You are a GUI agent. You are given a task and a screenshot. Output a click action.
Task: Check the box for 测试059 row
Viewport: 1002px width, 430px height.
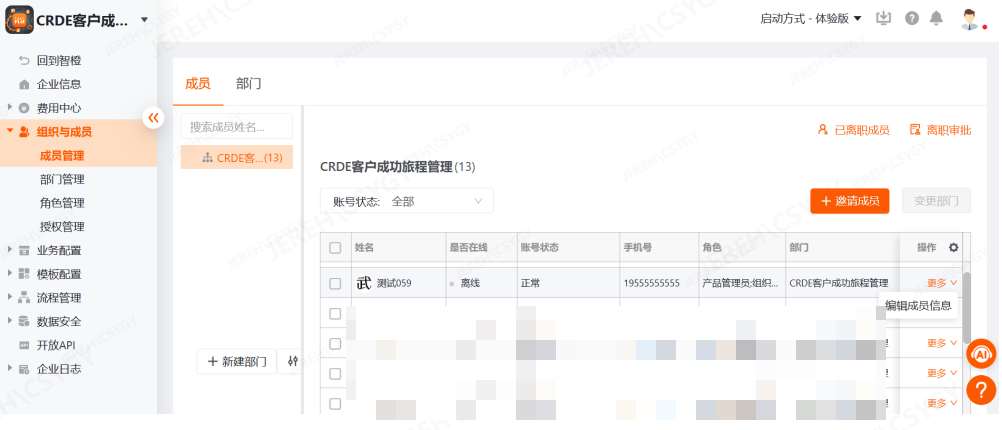click(335, 283)
